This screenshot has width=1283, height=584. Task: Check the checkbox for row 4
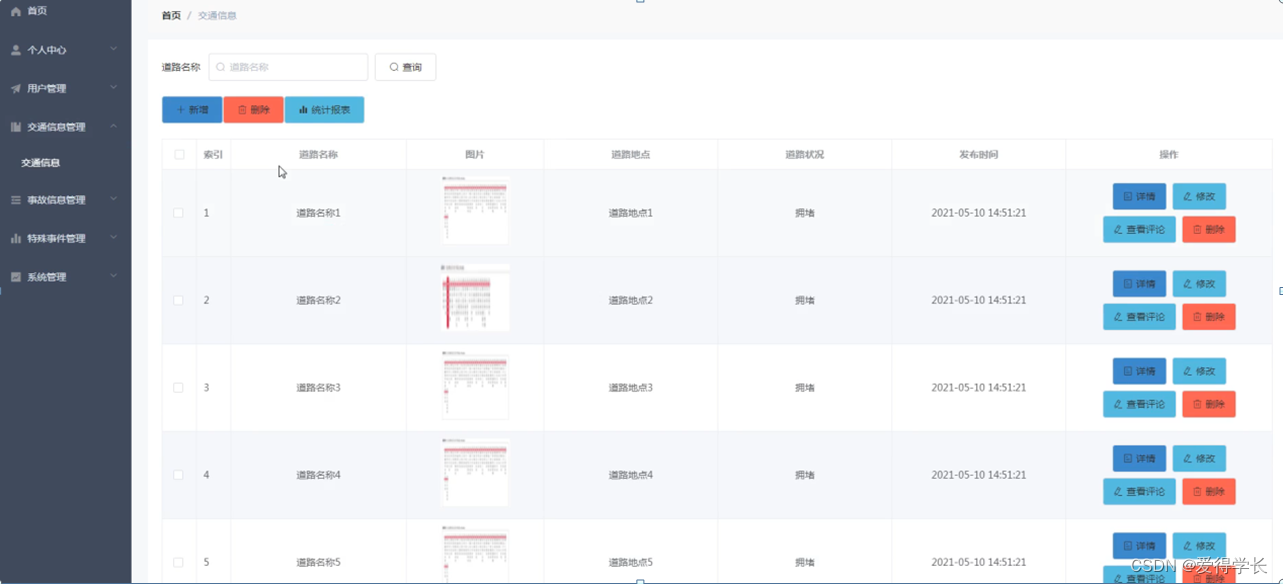click(178, 475)
